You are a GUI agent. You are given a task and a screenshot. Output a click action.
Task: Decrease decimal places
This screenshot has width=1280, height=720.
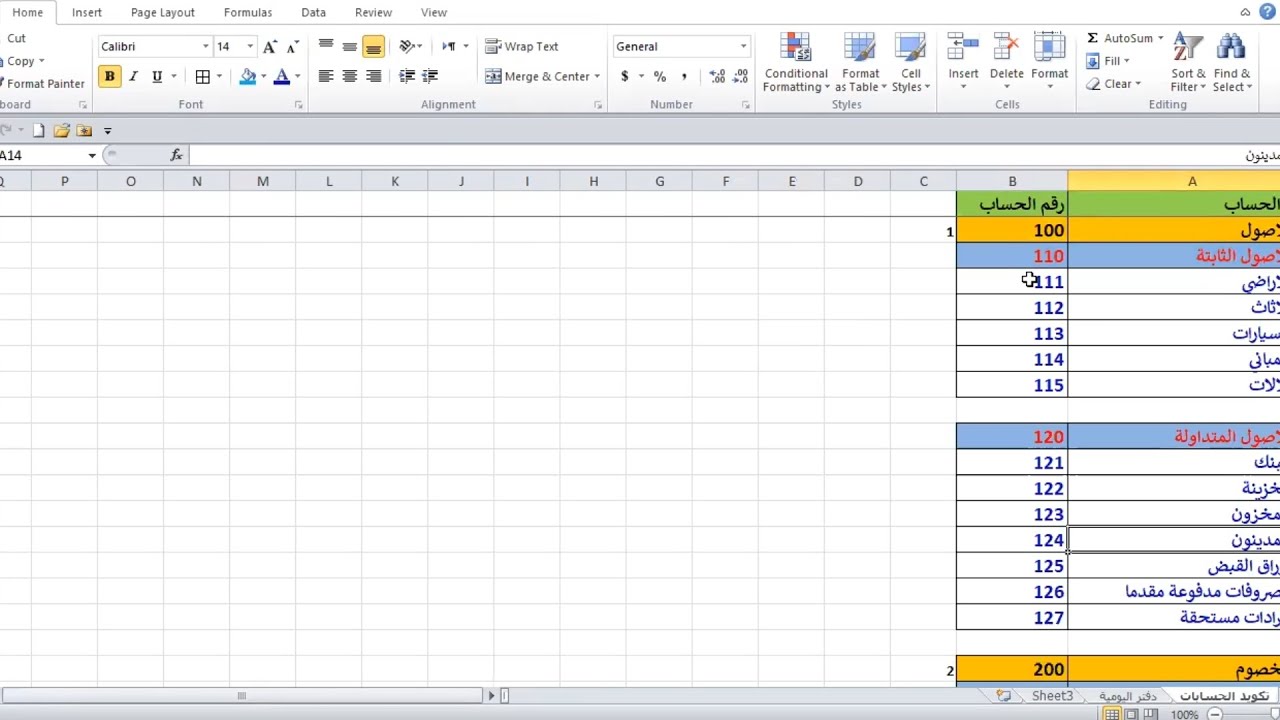tap(741, 76)
